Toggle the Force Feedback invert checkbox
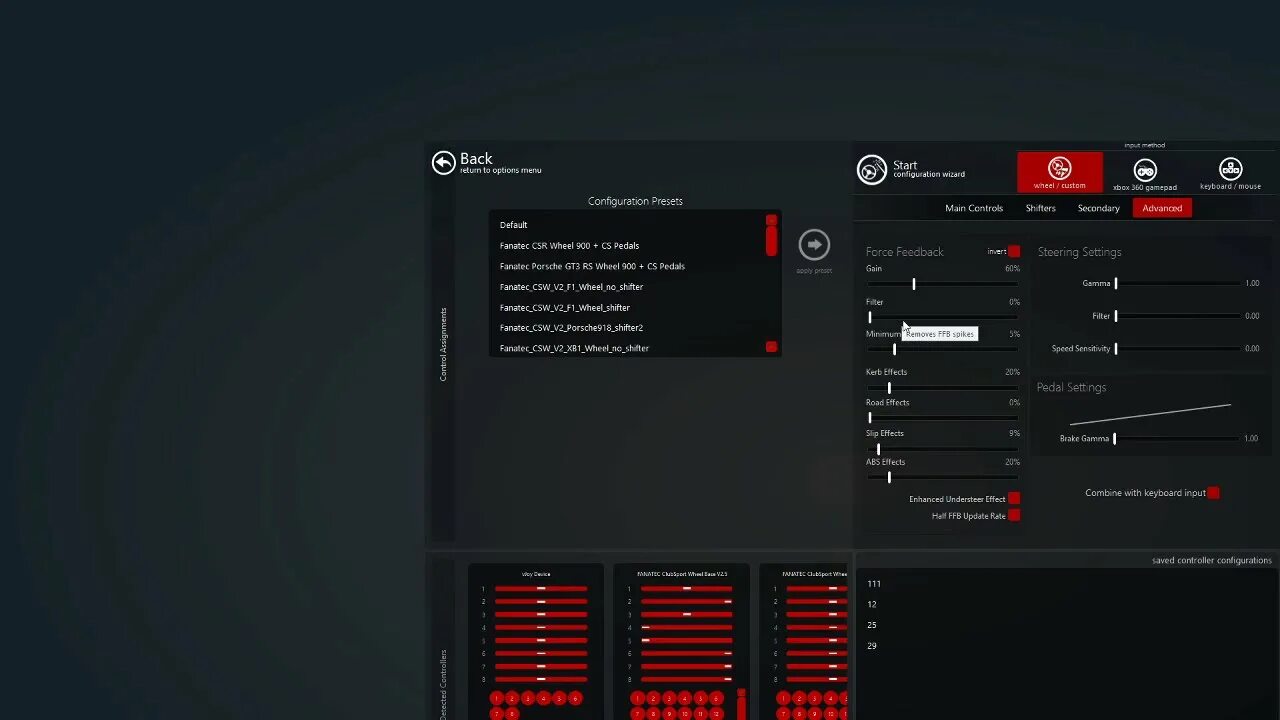Screen dimensions: 1280x720 (1014, 251)
